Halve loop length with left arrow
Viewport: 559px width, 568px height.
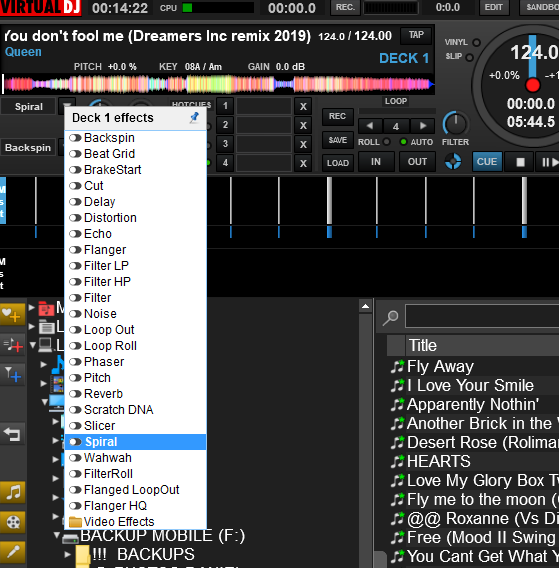tap(370, 126)
